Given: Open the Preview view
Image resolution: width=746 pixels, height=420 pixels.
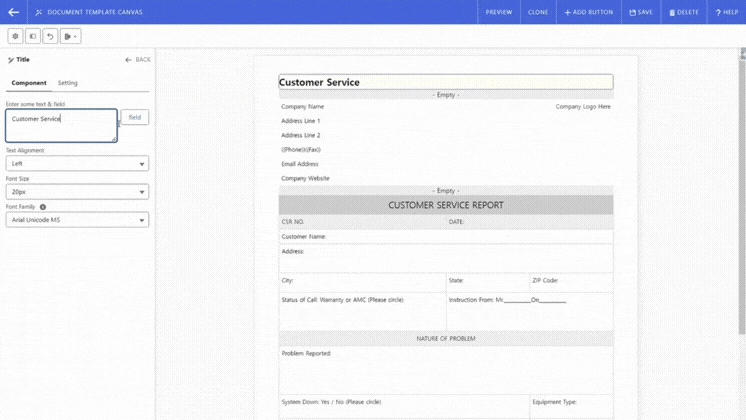Looking at the screenshot, I should tap(499, 12).
